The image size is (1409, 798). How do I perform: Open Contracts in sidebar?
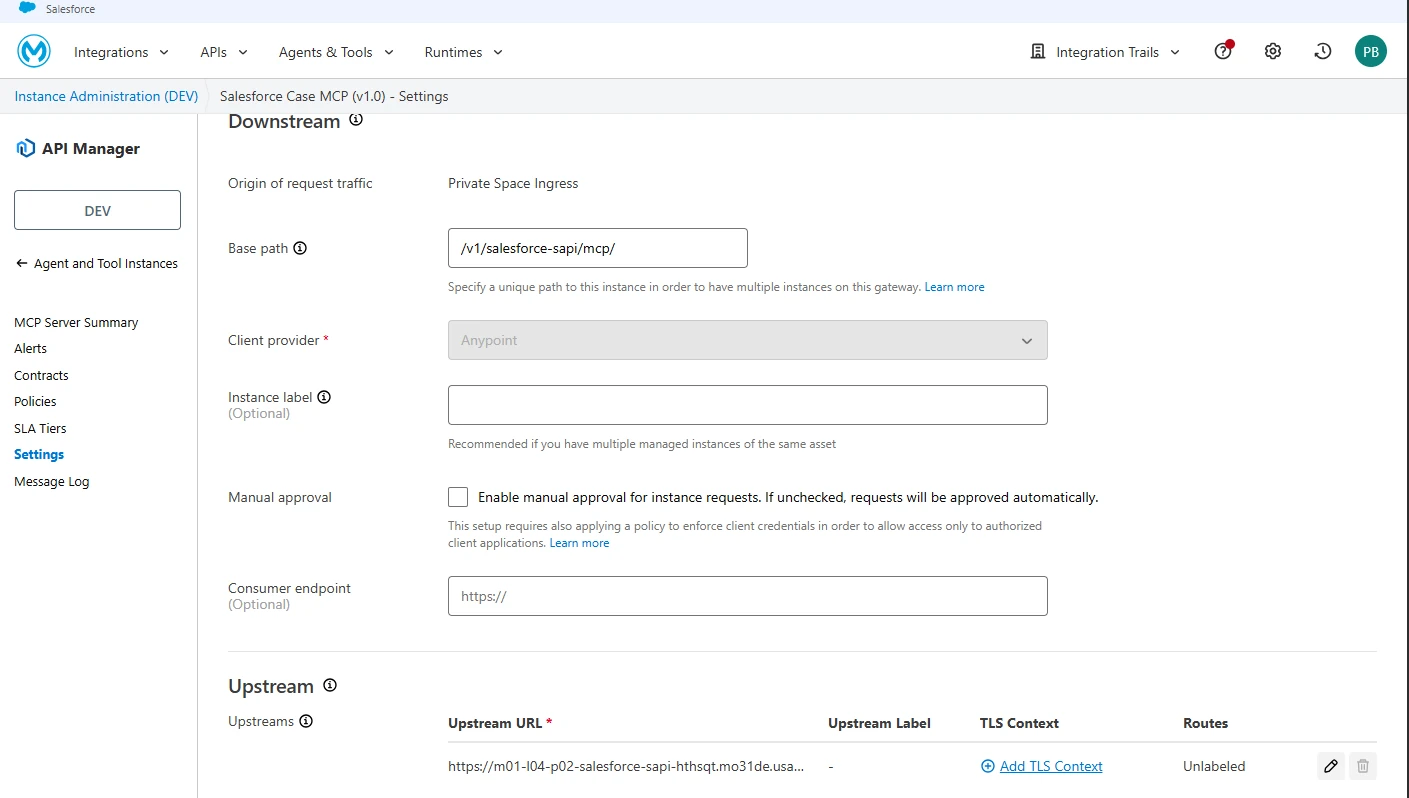click(x=41, y=375)
